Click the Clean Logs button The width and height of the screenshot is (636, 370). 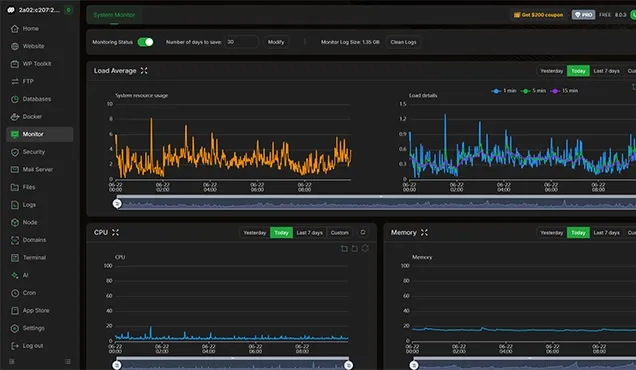(403, 42)
